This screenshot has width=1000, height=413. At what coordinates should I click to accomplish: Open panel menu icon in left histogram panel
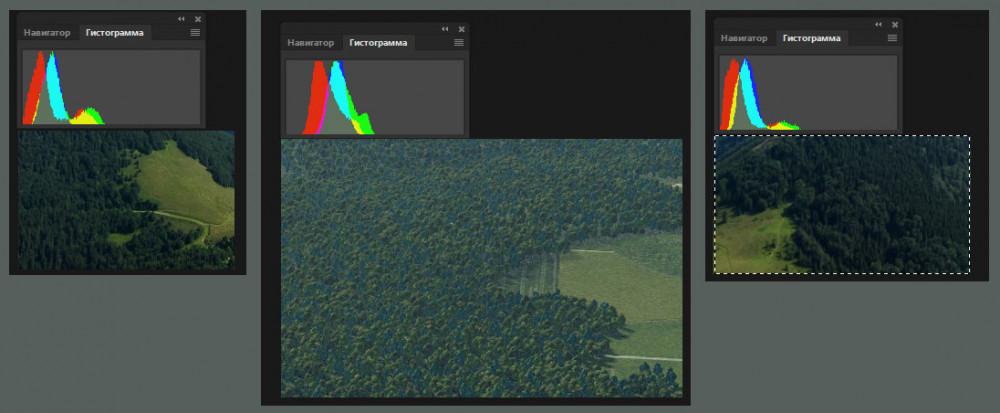pos(195,33)
